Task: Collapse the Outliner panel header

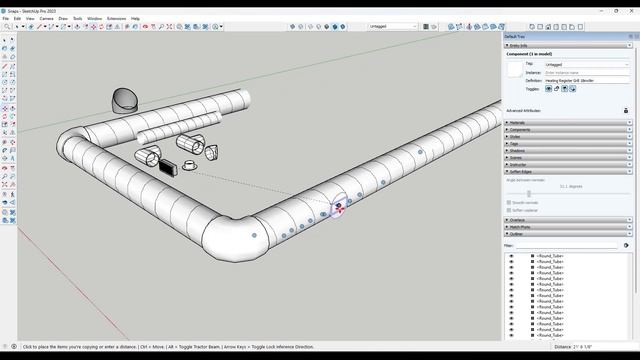Action: click(568, 234)
